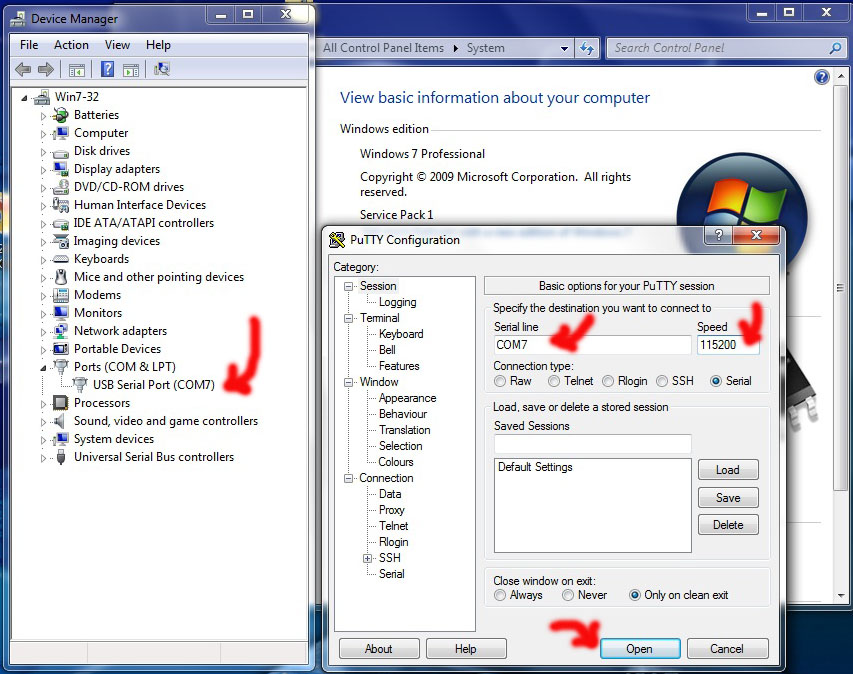The width and height of the screenshot is (853, 674).
Task: Open the Control Panel address bar dropdown
Action: point(564,48)
